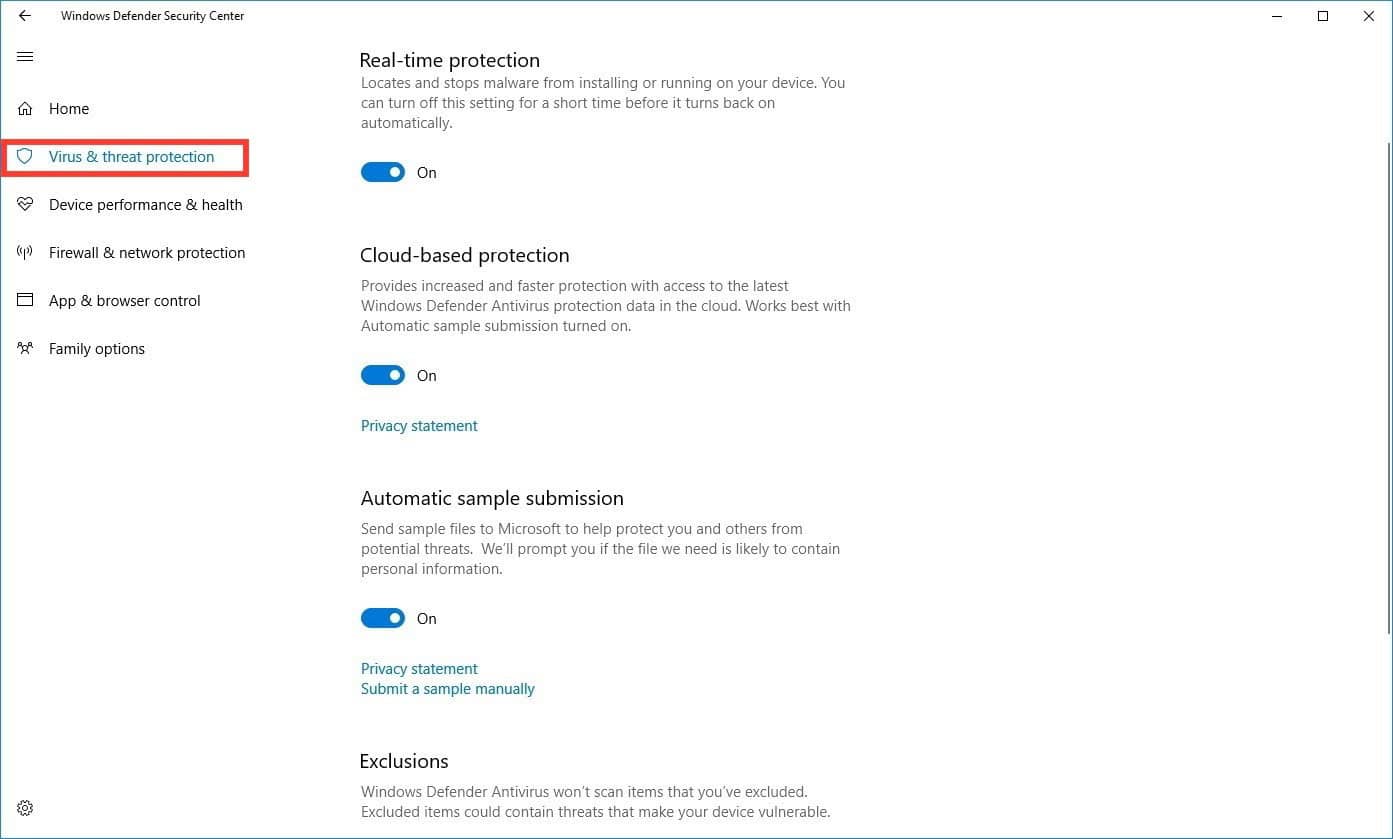This screenshot has height=839, width=1393.
Task: Click the Home house icon
Action: (x=25, y=109)
